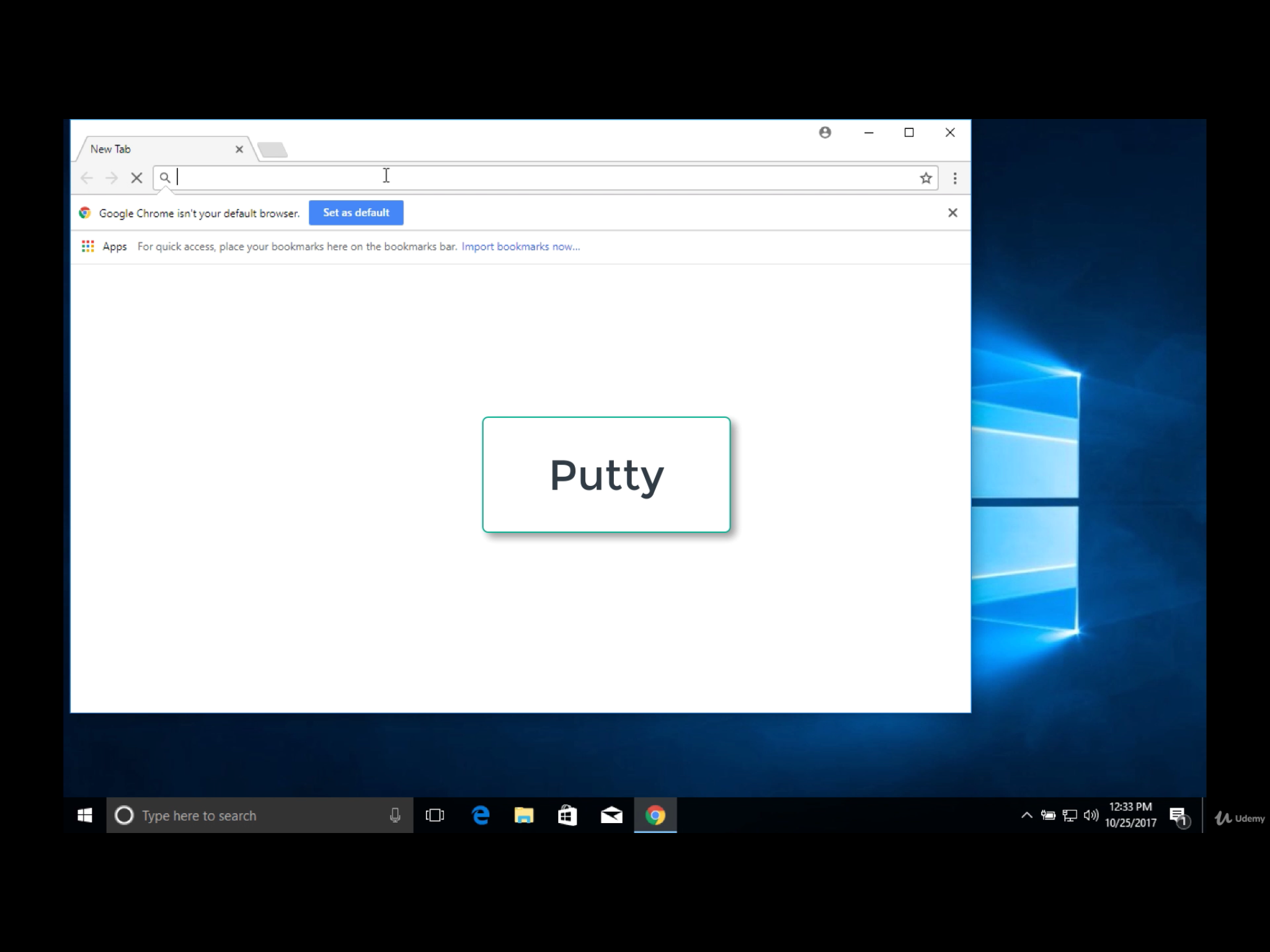Minimize the Chrome window
1270x952 pixels.
[x=869, y=133]
